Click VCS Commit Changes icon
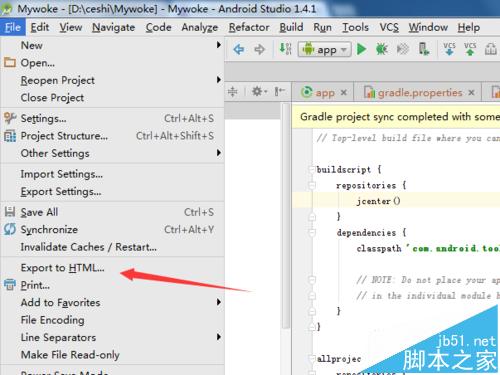Screen dimensions: 500x375 point(470,49)
